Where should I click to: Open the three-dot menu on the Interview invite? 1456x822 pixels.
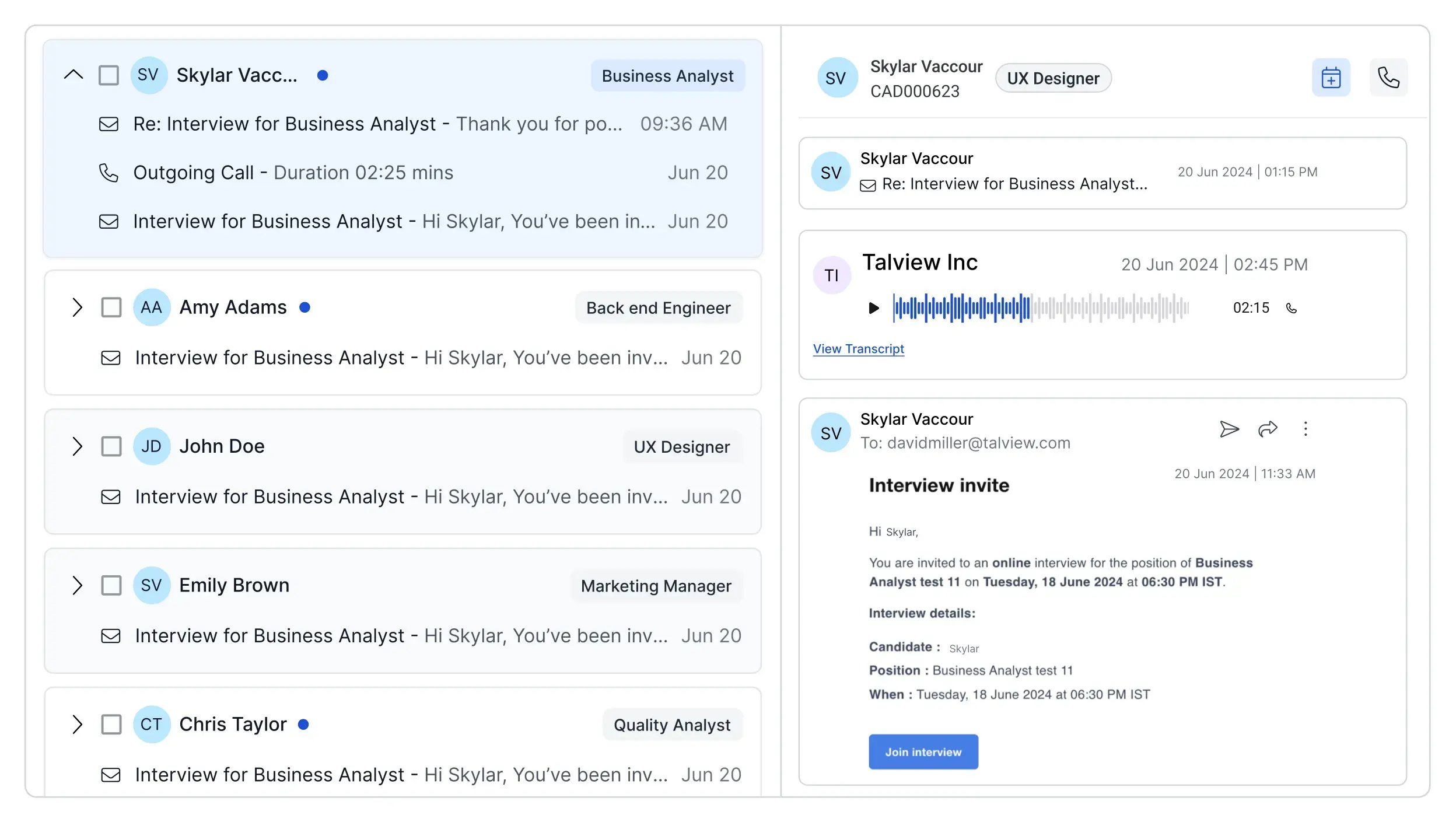[x=1305, y=429]
